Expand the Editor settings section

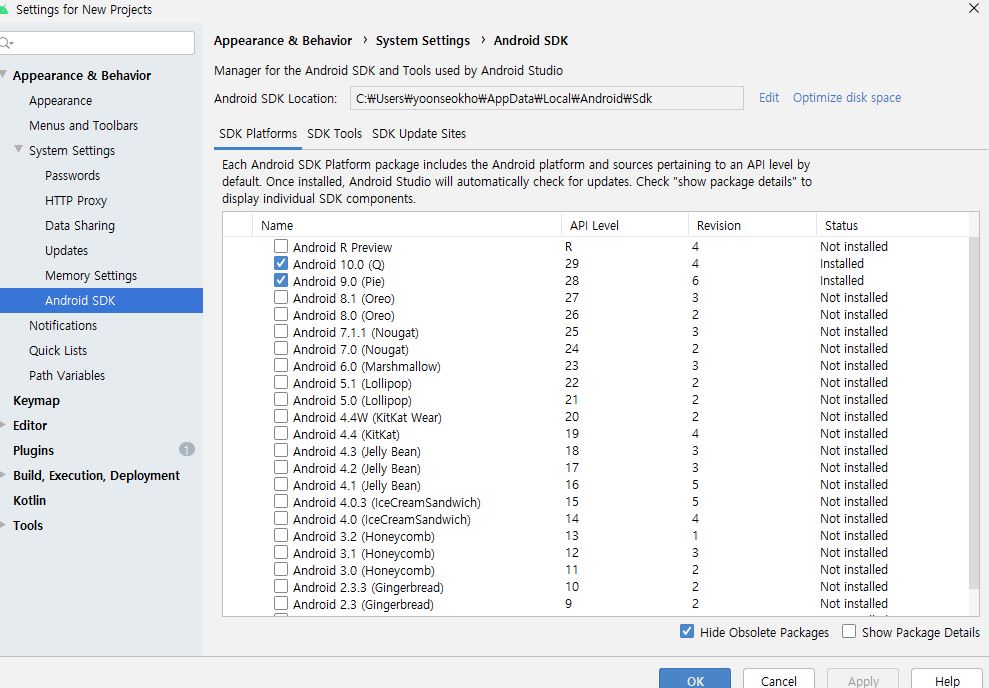point(3,425)
